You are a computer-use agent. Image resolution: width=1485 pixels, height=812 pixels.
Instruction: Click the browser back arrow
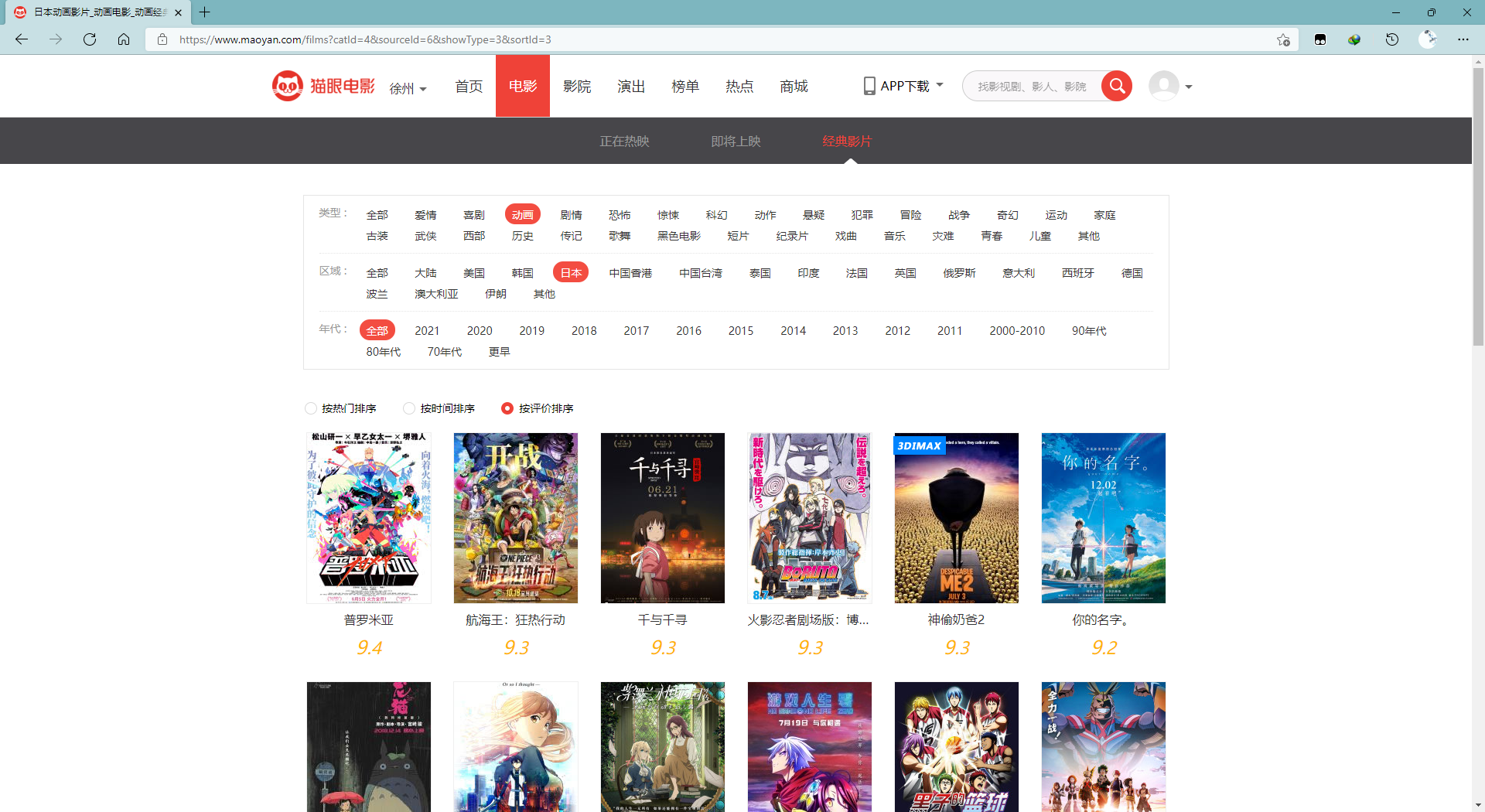[x=22, y=39]
